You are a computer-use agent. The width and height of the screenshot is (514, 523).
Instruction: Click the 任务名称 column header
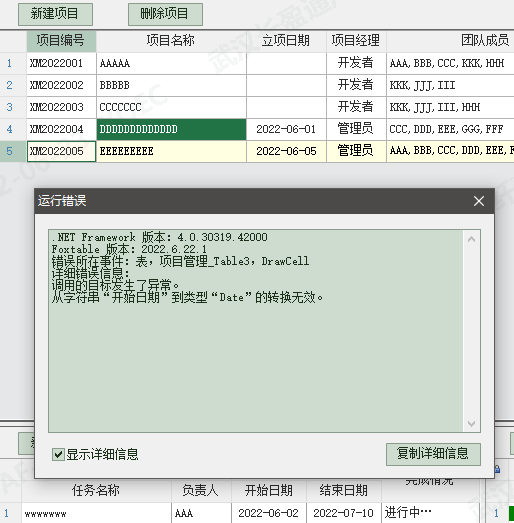[96, 490]
